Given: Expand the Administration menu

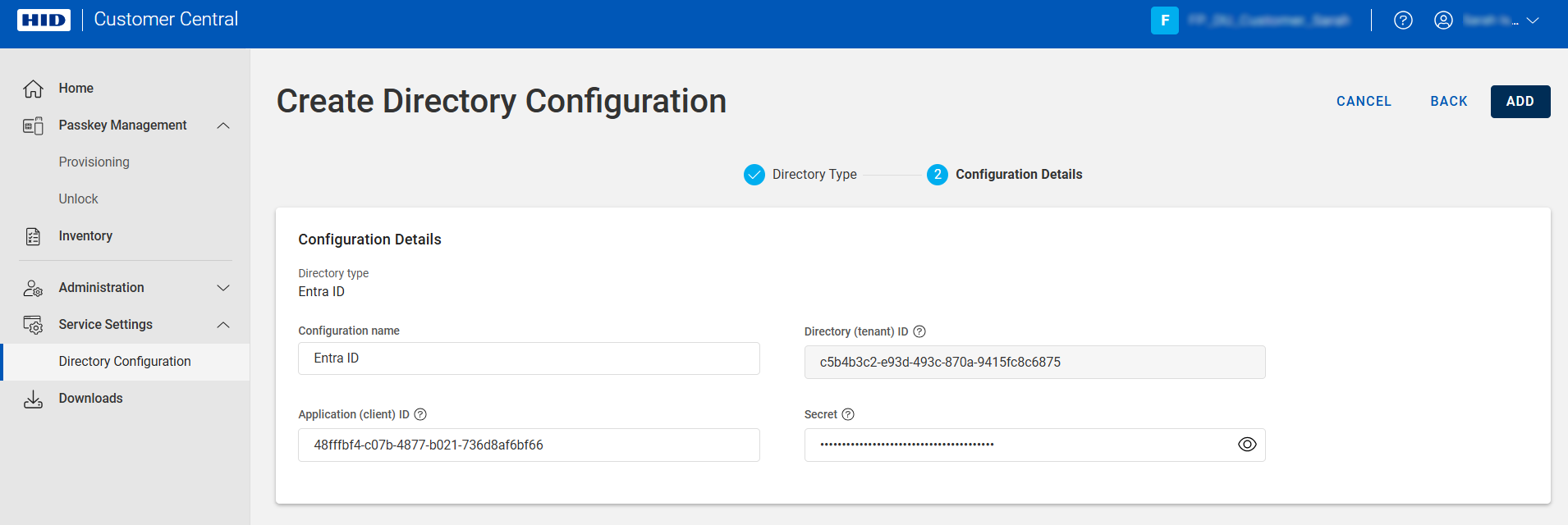Looking at the screenshot, I should coord(223,288).
